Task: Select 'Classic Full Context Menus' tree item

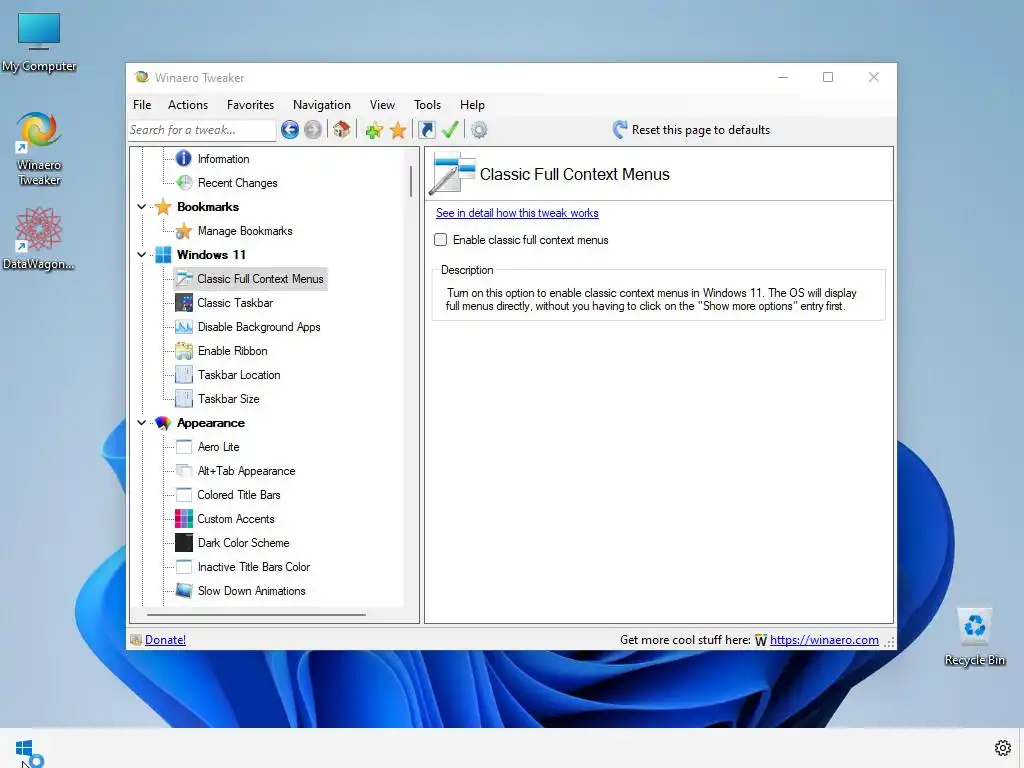Action: [260, 279]
